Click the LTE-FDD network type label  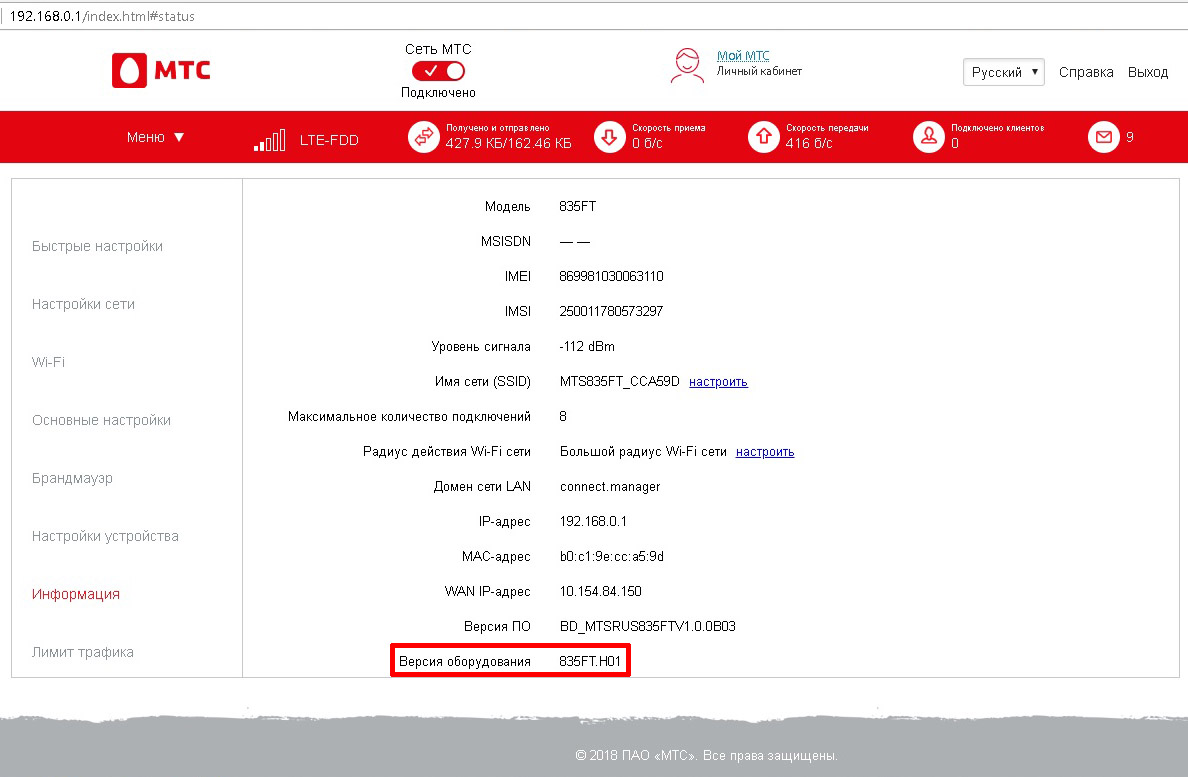pos(329,140)
